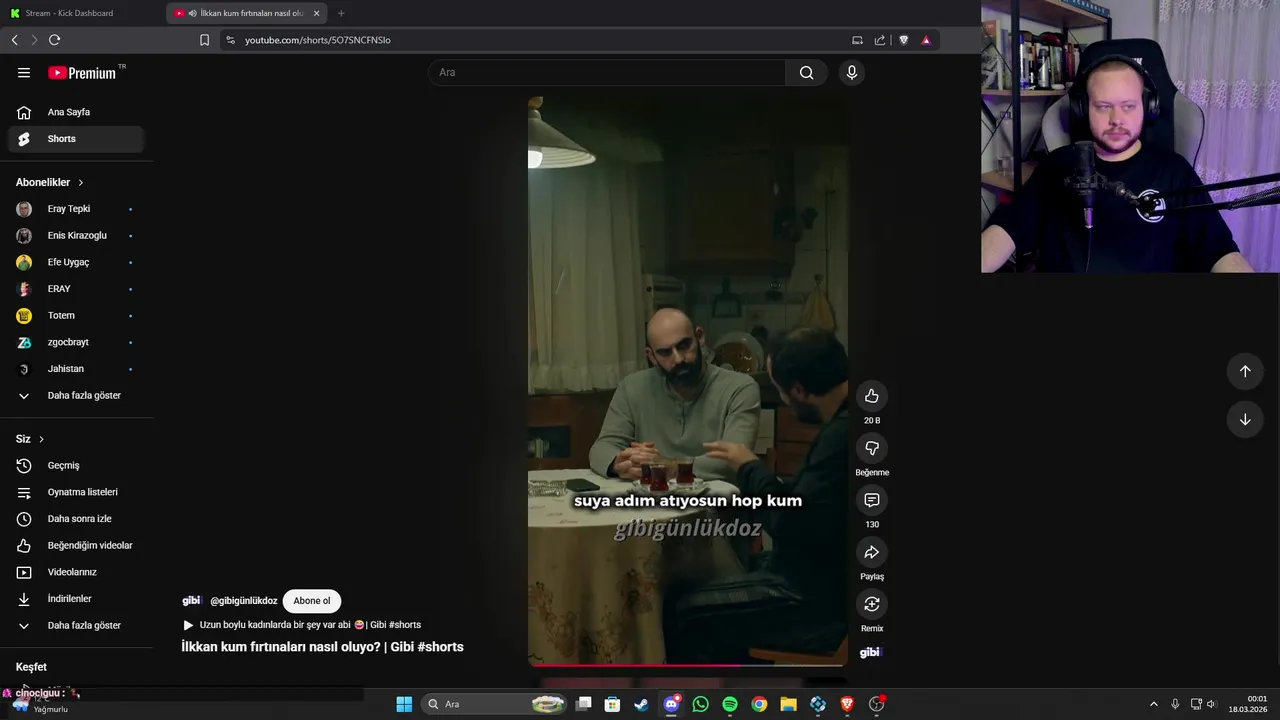Click the browser share icon in toolbar
Image resolution: width=1280 pixels, height=720 pixels.
[880, 40]
